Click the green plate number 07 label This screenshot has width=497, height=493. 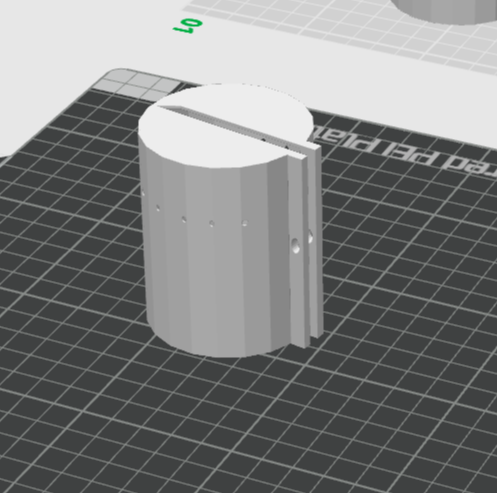188,25
